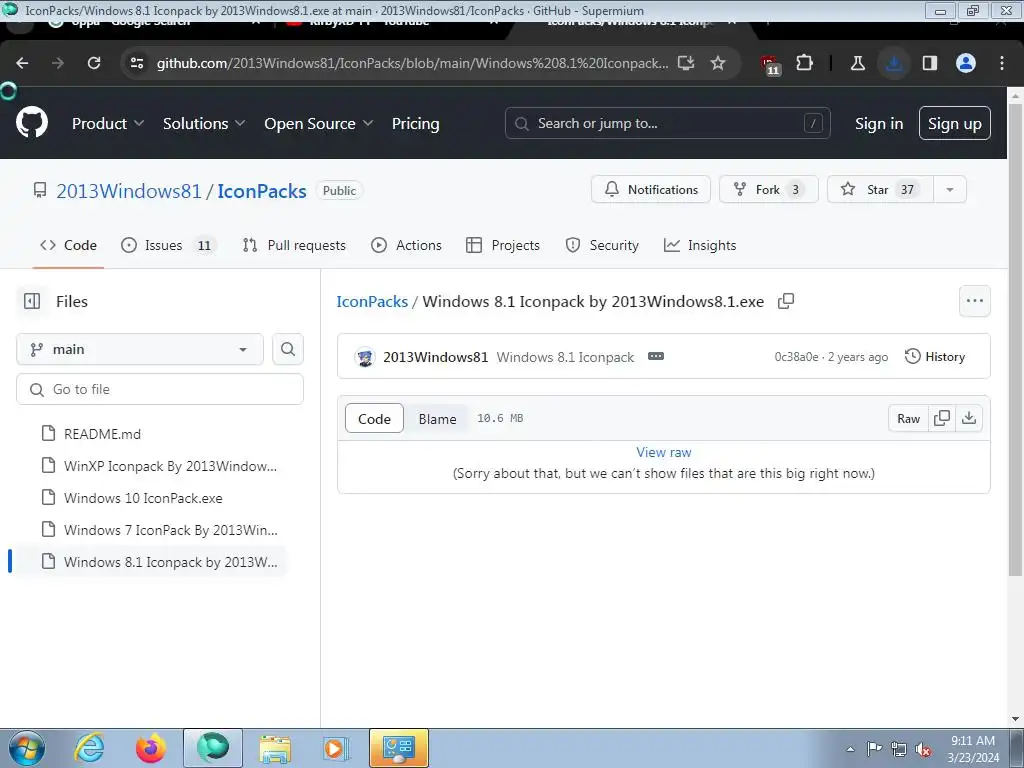Viewport: 1024px width, 768px height.
Task: Switch to the Issues tab
Action: (168, 245)
